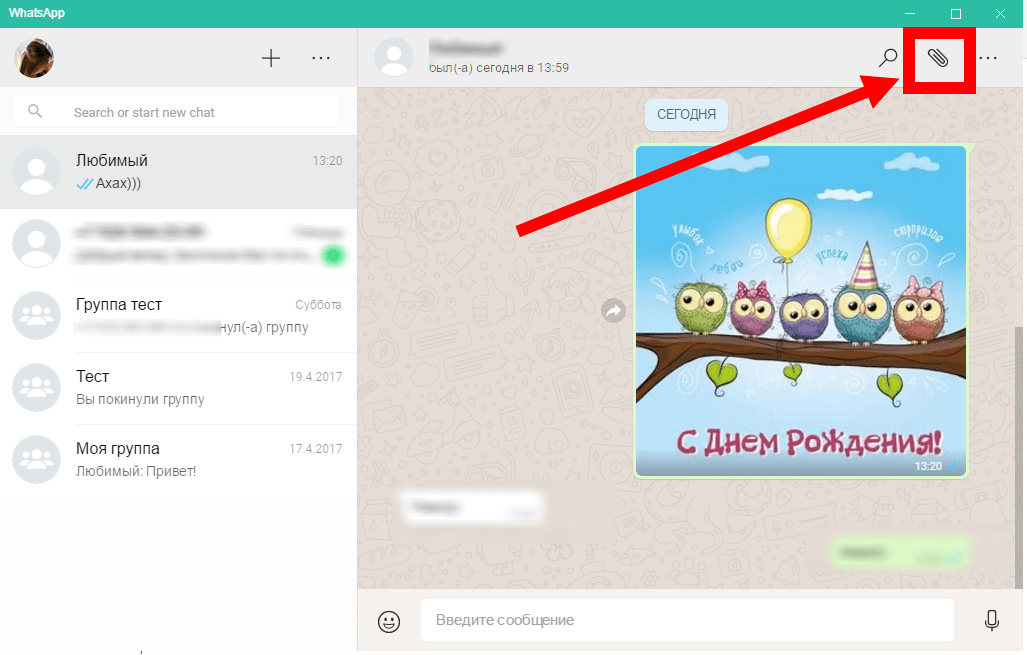Click the Любимый contact avatar in list

(37, 171)
